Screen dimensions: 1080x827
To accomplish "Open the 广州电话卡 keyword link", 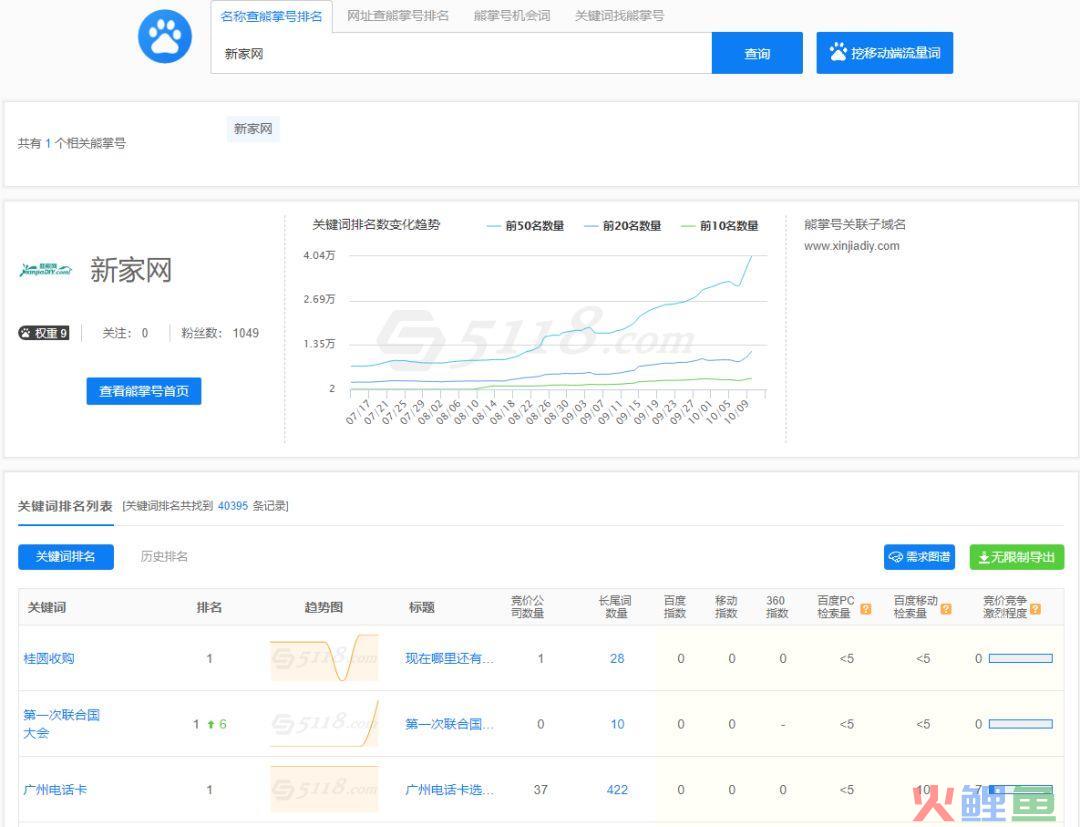I will click(x=55, y=790).
